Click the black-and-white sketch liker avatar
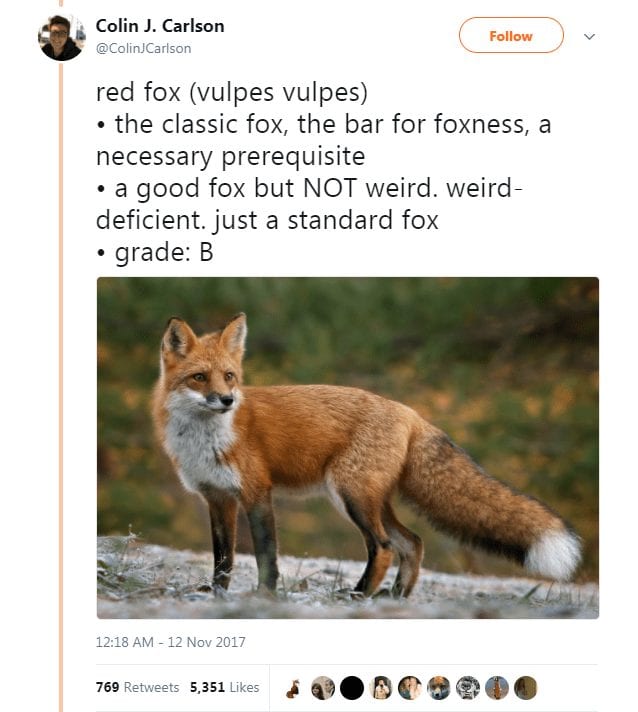The image size is (638, 712). tap(468, 688)
